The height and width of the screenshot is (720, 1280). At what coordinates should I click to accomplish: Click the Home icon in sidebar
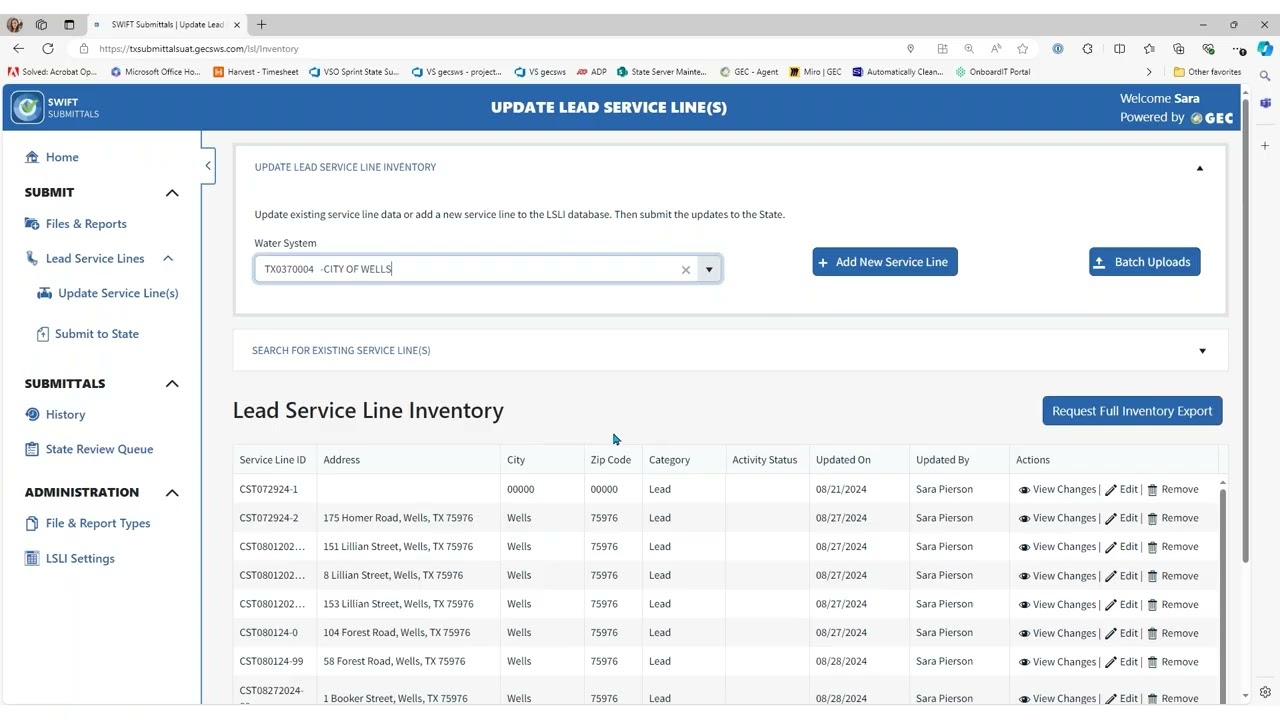(32, 157)
